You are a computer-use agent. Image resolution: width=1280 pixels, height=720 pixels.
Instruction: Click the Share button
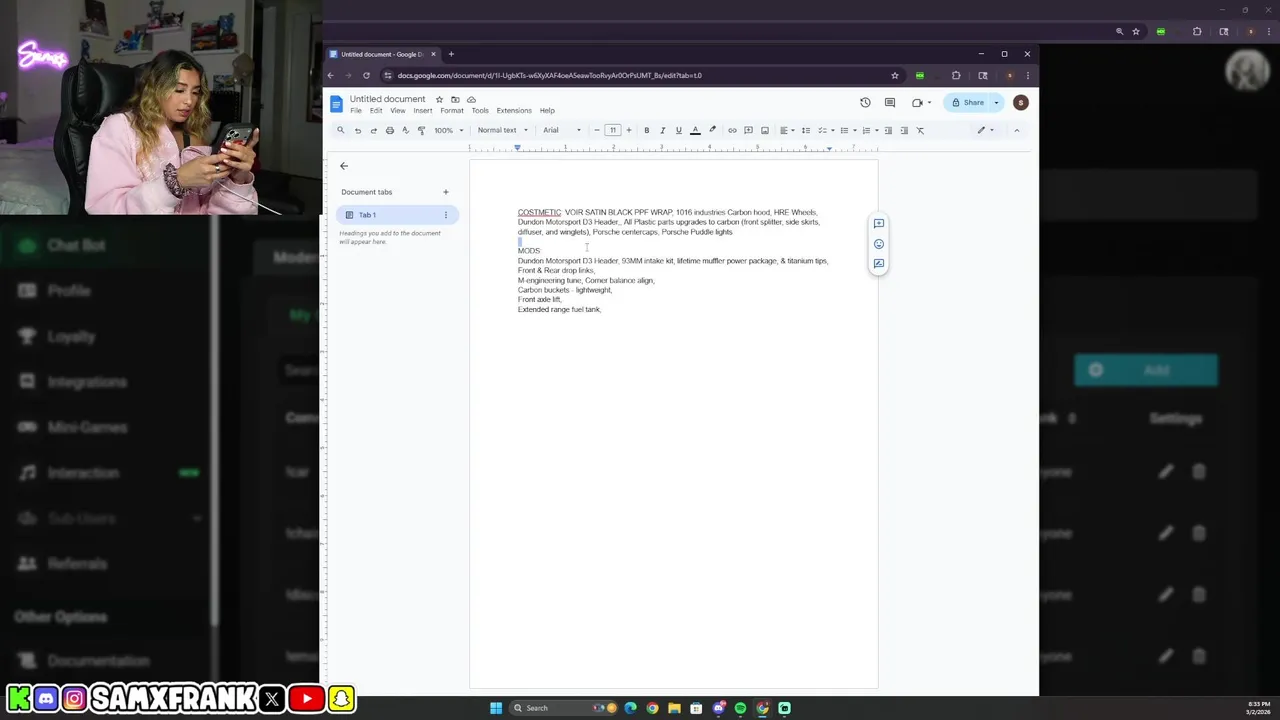pyautogui.click(x=968, y=102)
